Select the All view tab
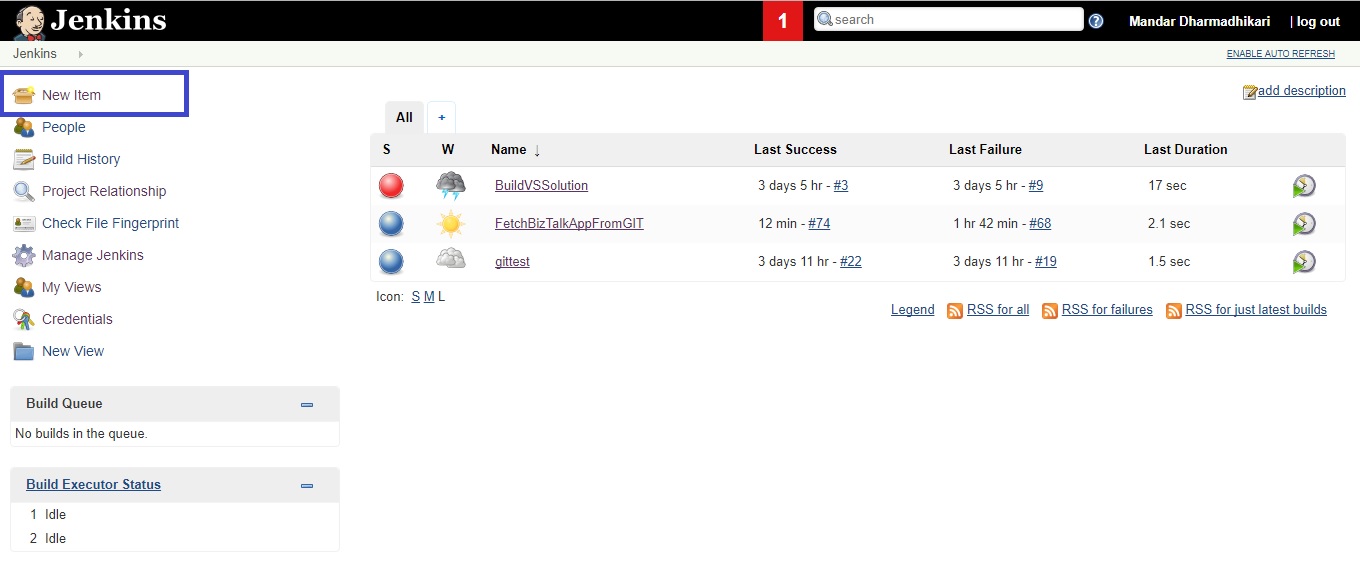This screenshot has height=572, width=1360. point(404,117)
